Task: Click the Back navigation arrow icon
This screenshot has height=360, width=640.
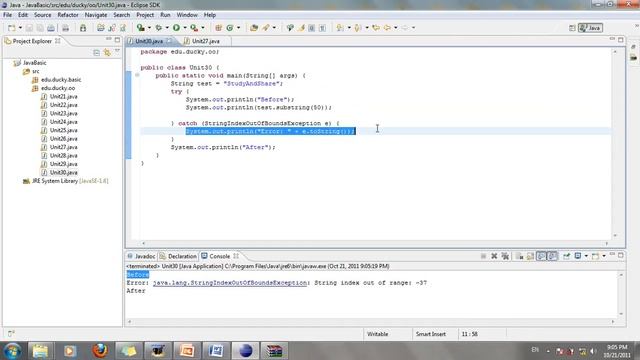Action: point(387,28)
